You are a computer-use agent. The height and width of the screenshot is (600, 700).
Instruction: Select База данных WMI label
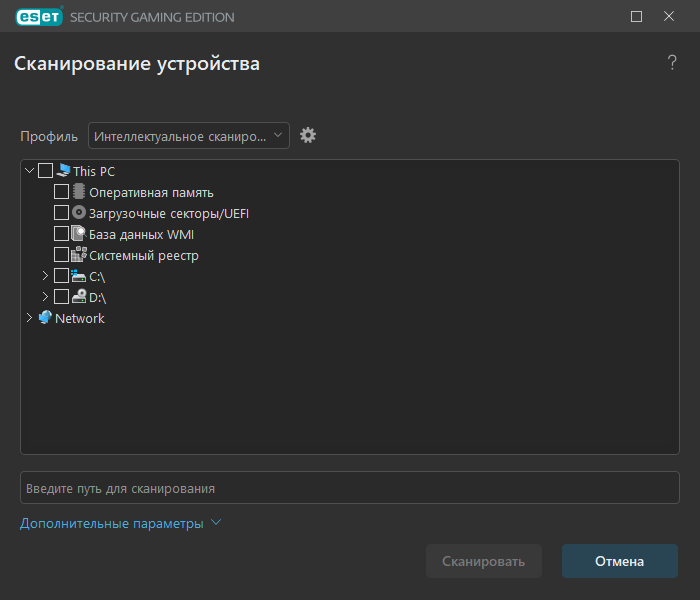point(142,234)
